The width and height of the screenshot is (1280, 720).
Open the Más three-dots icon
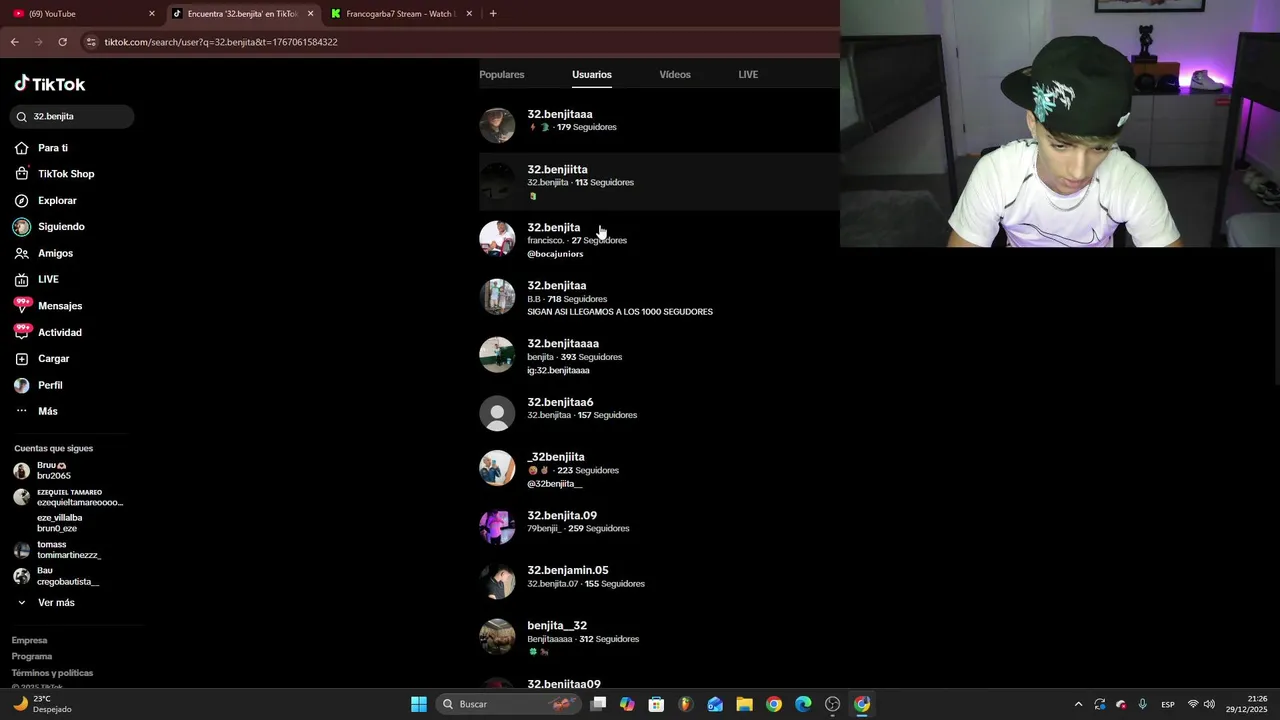[x=21, y=411]
